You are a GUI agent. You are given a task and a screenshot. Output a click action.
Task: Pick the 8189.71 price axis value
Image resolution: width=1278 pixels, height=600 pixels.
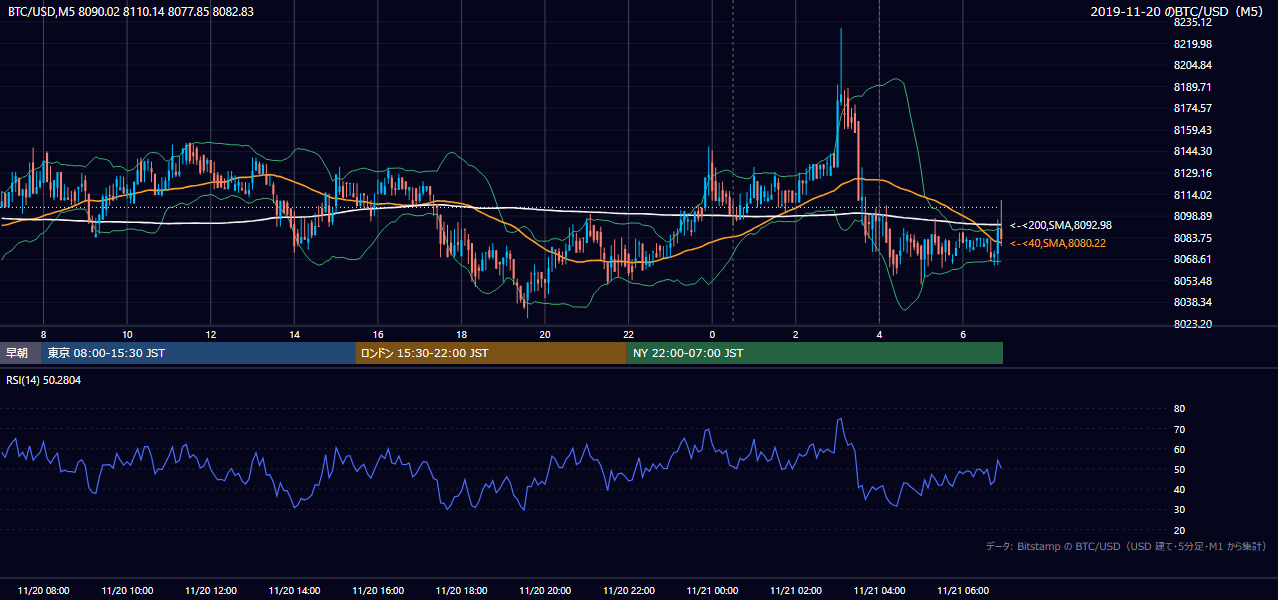coord(1193,87)
